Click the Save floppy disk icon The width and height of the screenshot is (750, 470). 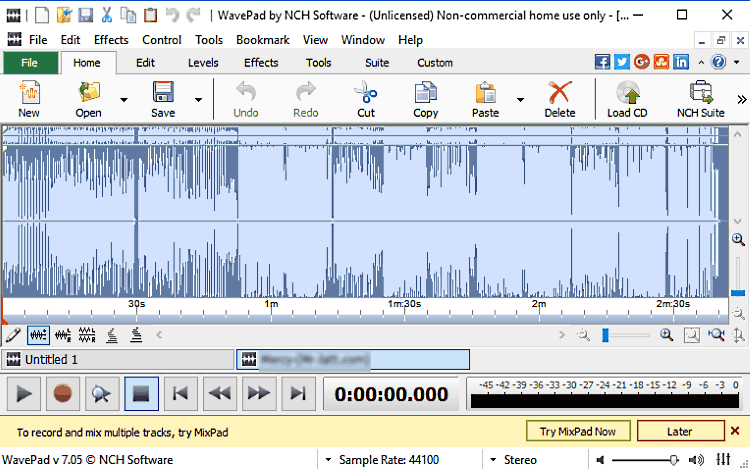pos(163,92)
